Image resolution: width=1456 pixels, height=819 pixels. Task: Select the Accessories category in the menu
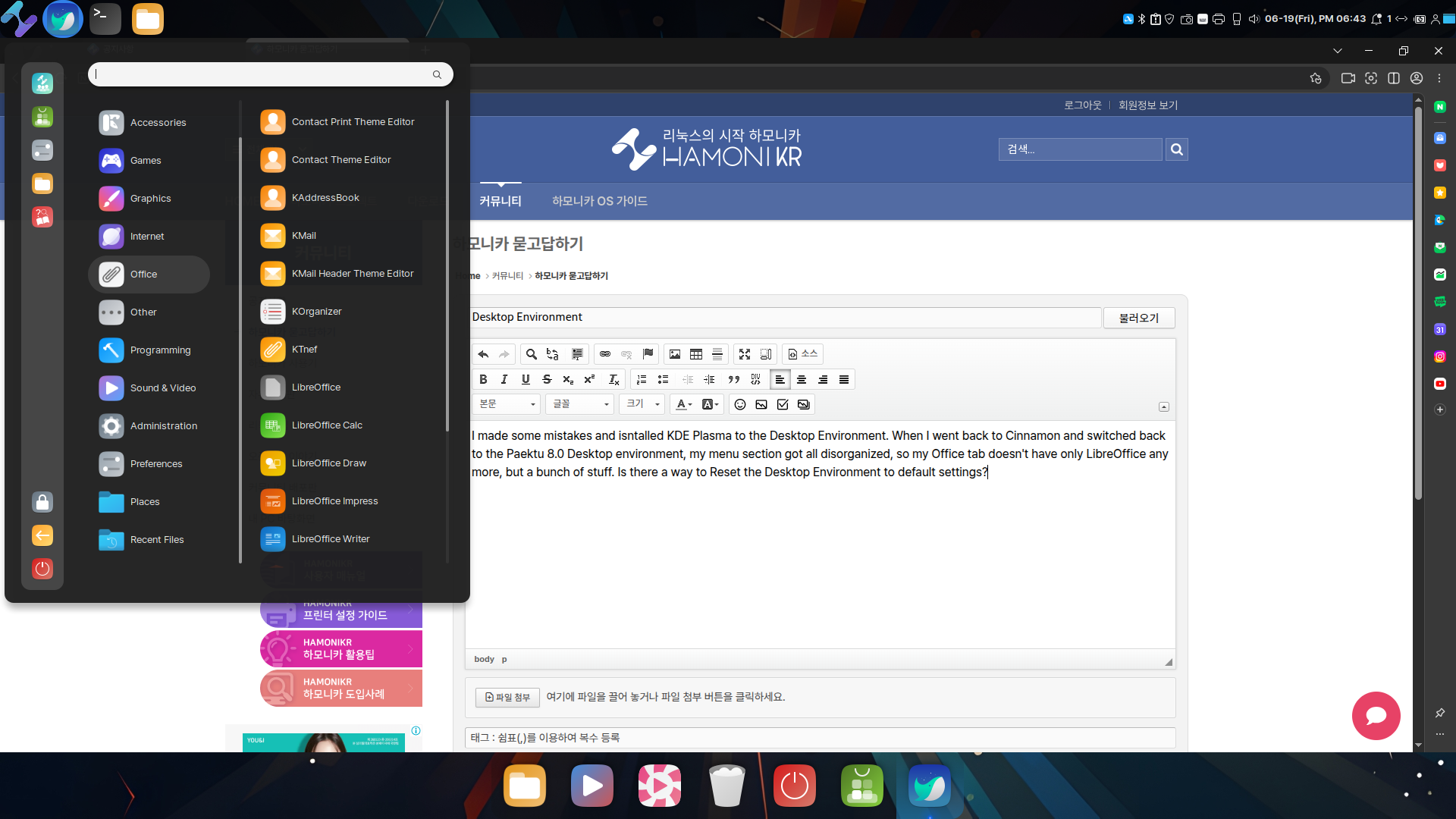[x=149, y=123]
